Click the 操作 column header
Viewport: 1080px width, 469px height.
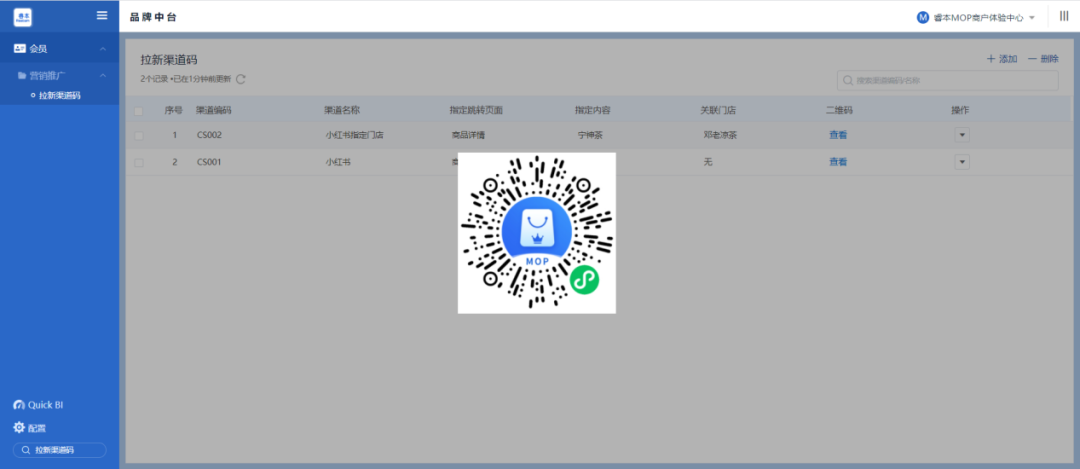coord(960,110)
